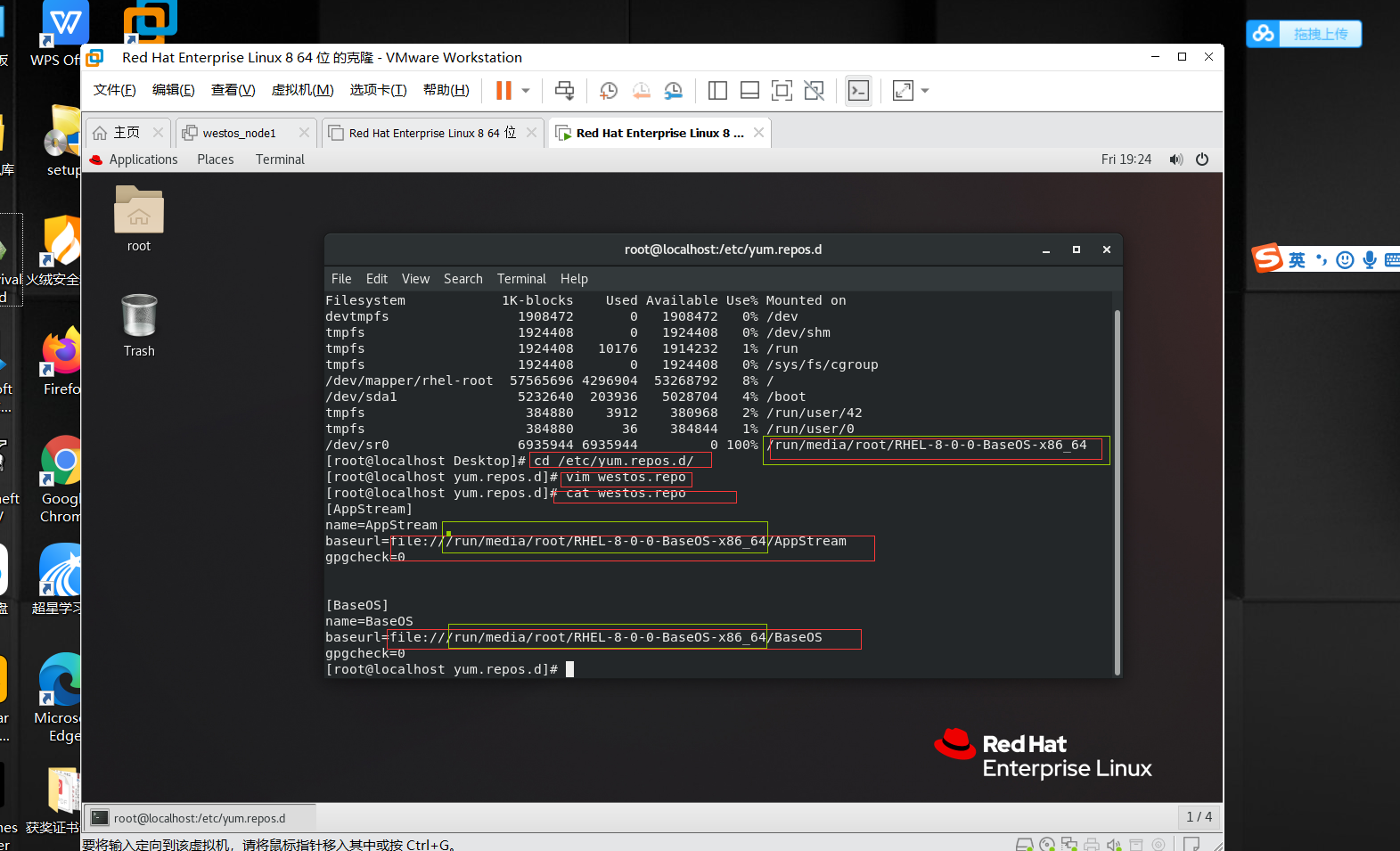
Task: Enter full screen mode from VMware toolbar
Action: tap(782, 90)
